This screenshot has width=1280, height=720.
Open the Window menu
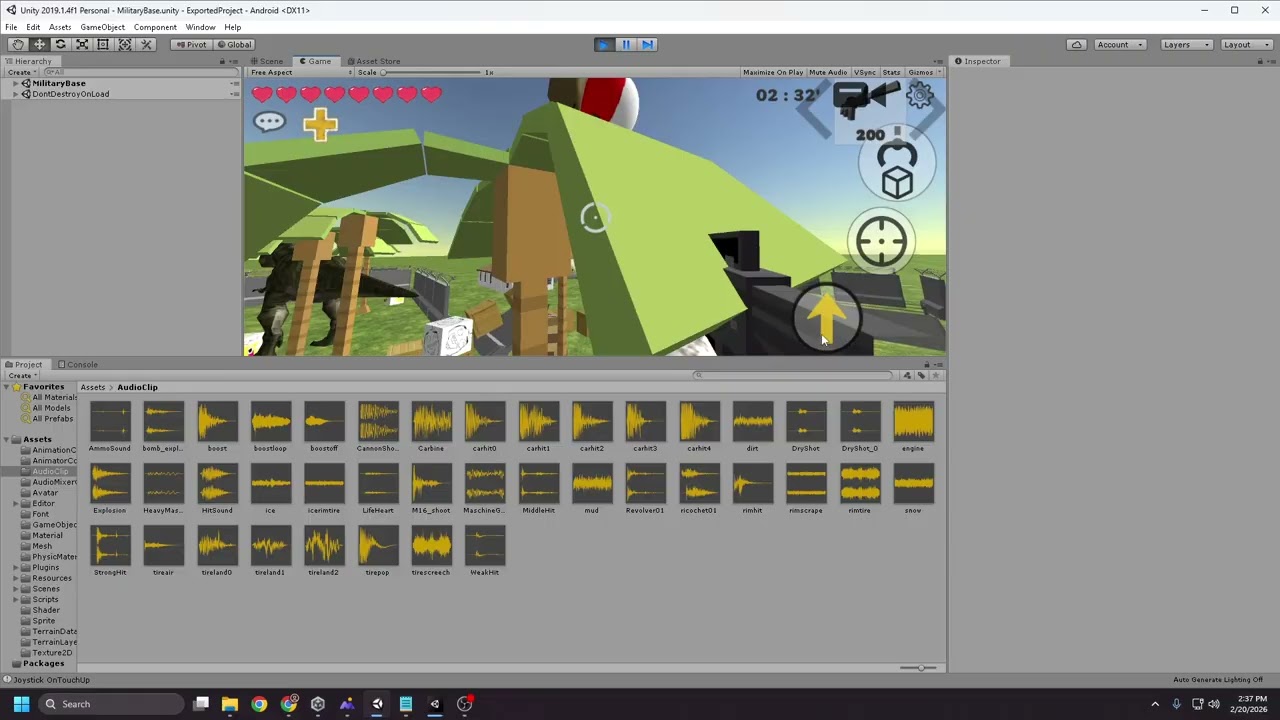(200, 27)
